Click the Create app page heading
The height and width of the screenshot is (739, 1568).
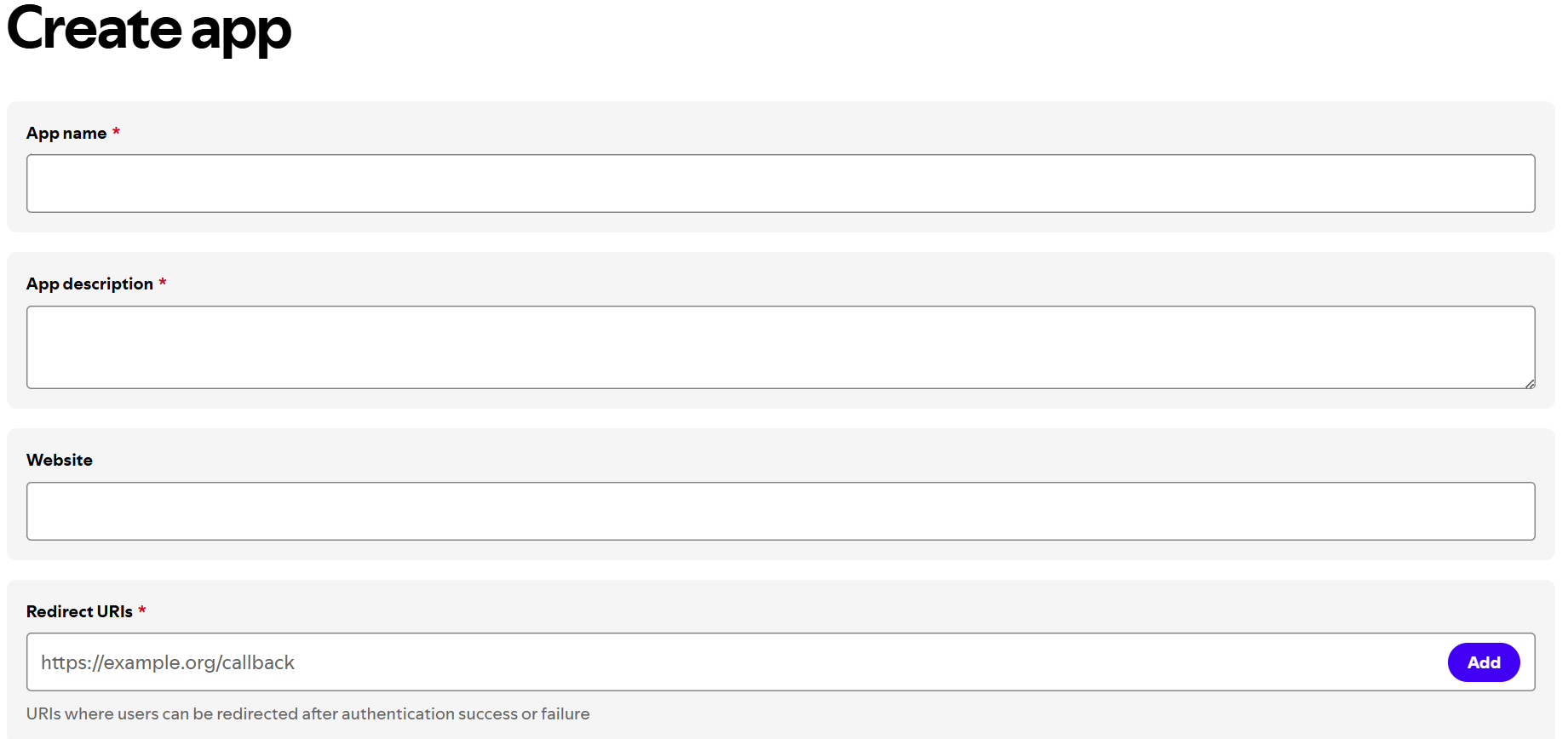point(149,30)
